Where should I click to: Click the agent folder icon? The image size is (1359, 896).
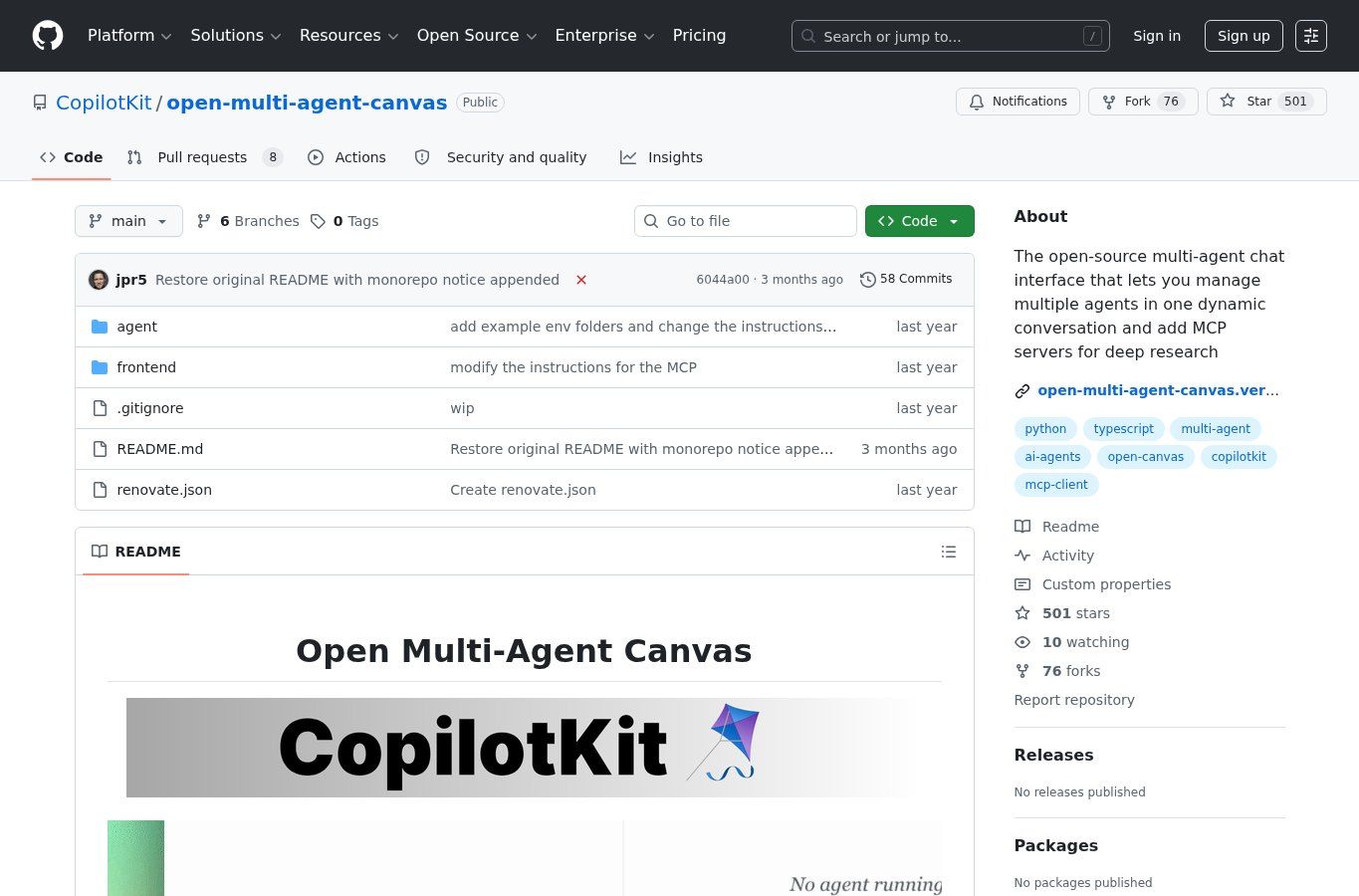(100, 327)
